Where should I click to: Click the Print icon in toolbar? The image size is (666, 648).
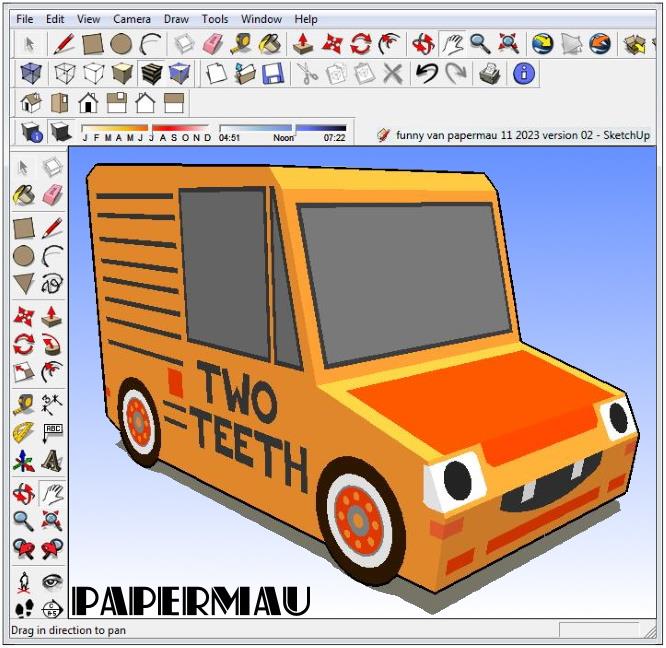click(490, 73)
